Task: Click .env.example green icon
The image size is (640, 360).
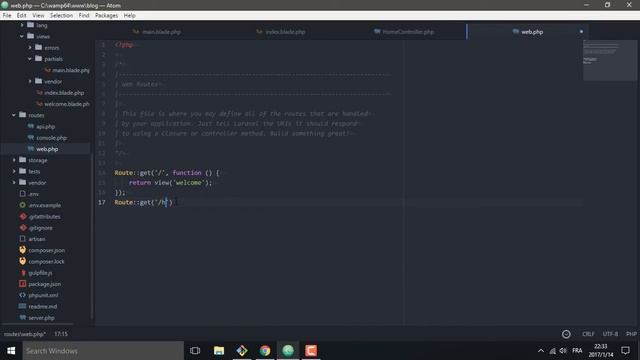Action: [22, 205]
